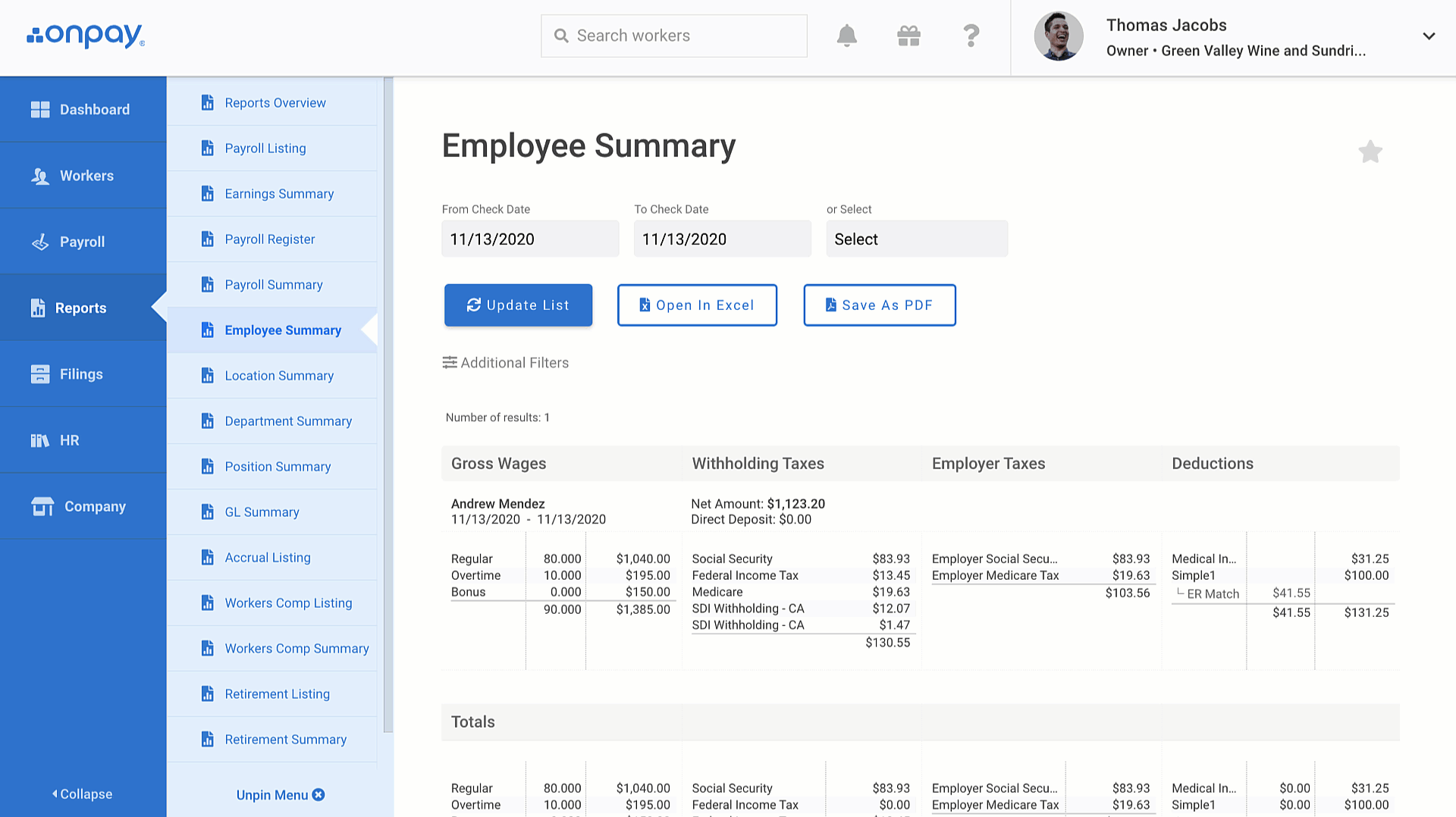Click the Accrual Listing document icon
The height and width of the screenshot is (817, 1456).
point(207,557)
